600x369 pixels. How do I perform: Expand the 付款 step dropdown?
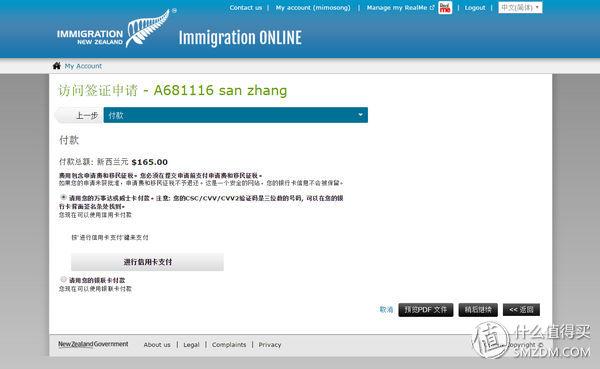(x=235, y=115)
